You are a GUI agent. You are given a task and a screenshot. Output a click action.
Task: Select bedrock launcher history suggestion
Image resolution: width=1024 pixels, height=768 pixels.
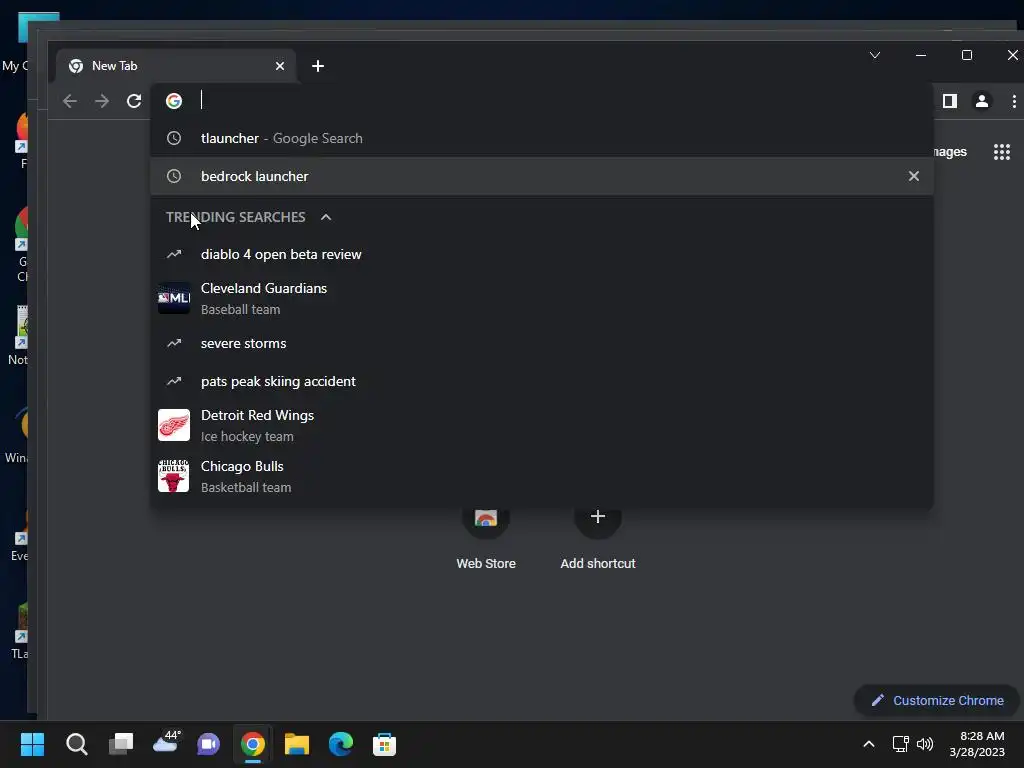541,176
